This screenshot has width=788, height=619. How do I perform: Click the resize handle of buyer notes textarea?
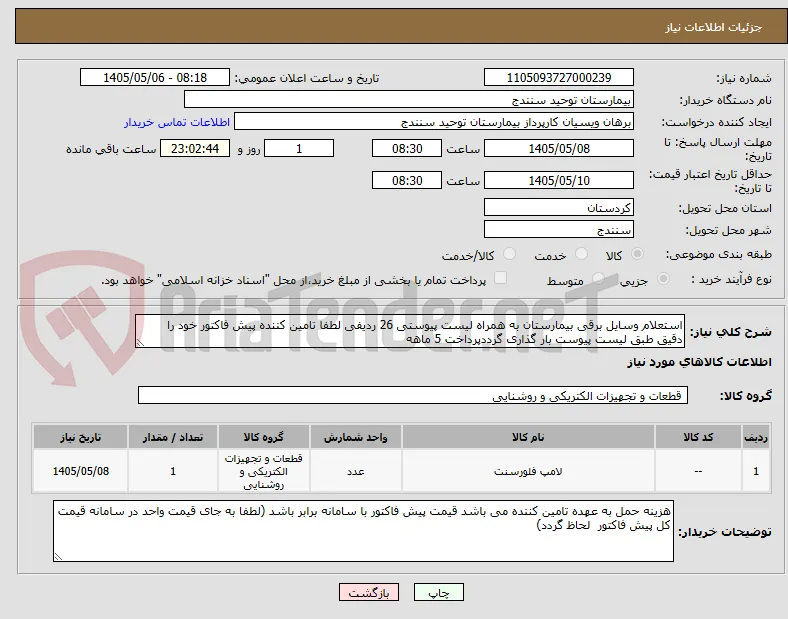(58, 557)
